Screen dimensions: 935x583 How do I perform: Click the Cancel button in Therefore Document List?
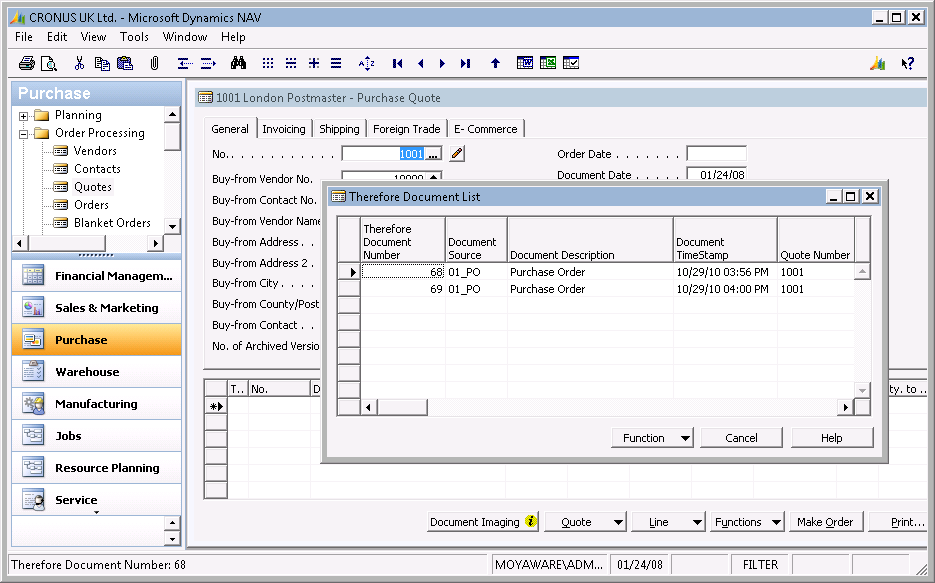(x=741, y=438)
